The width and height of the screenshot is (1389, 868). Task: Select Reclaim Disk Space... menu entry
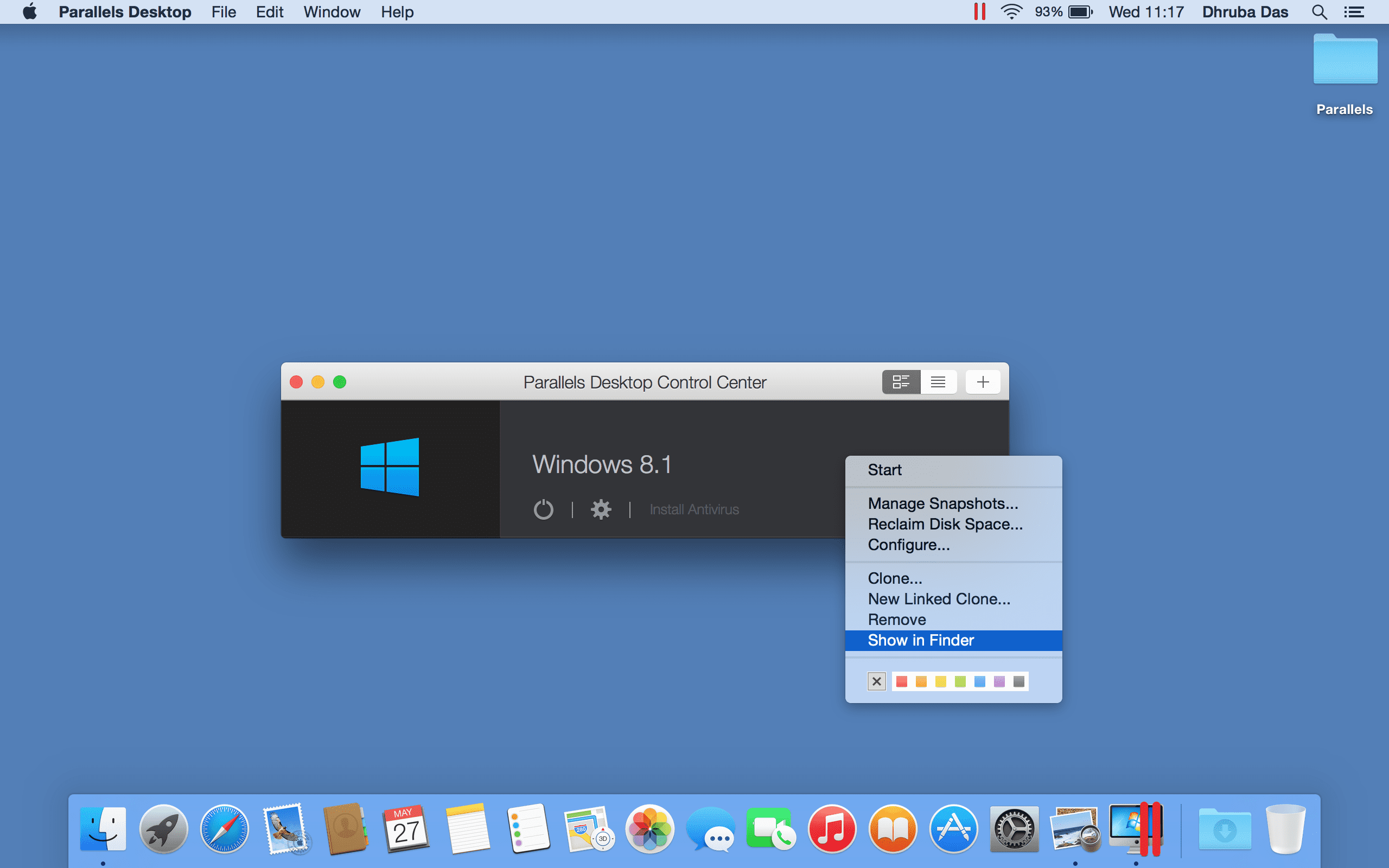pos(953,524)
